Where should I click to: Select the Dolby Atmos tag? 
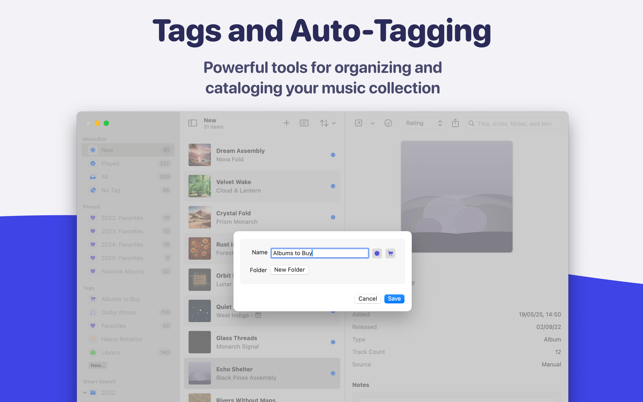pyautogui.click(x=128, y=312)
